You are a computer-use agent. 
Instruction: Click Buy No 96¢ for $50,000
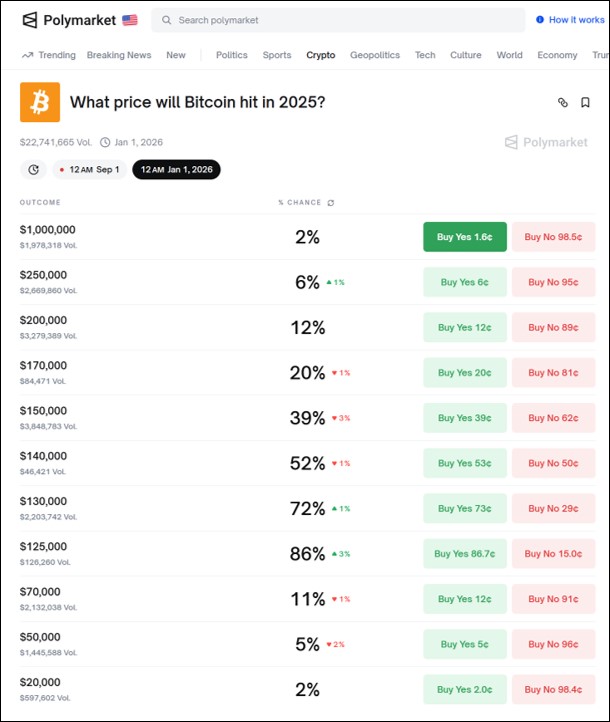553,644
